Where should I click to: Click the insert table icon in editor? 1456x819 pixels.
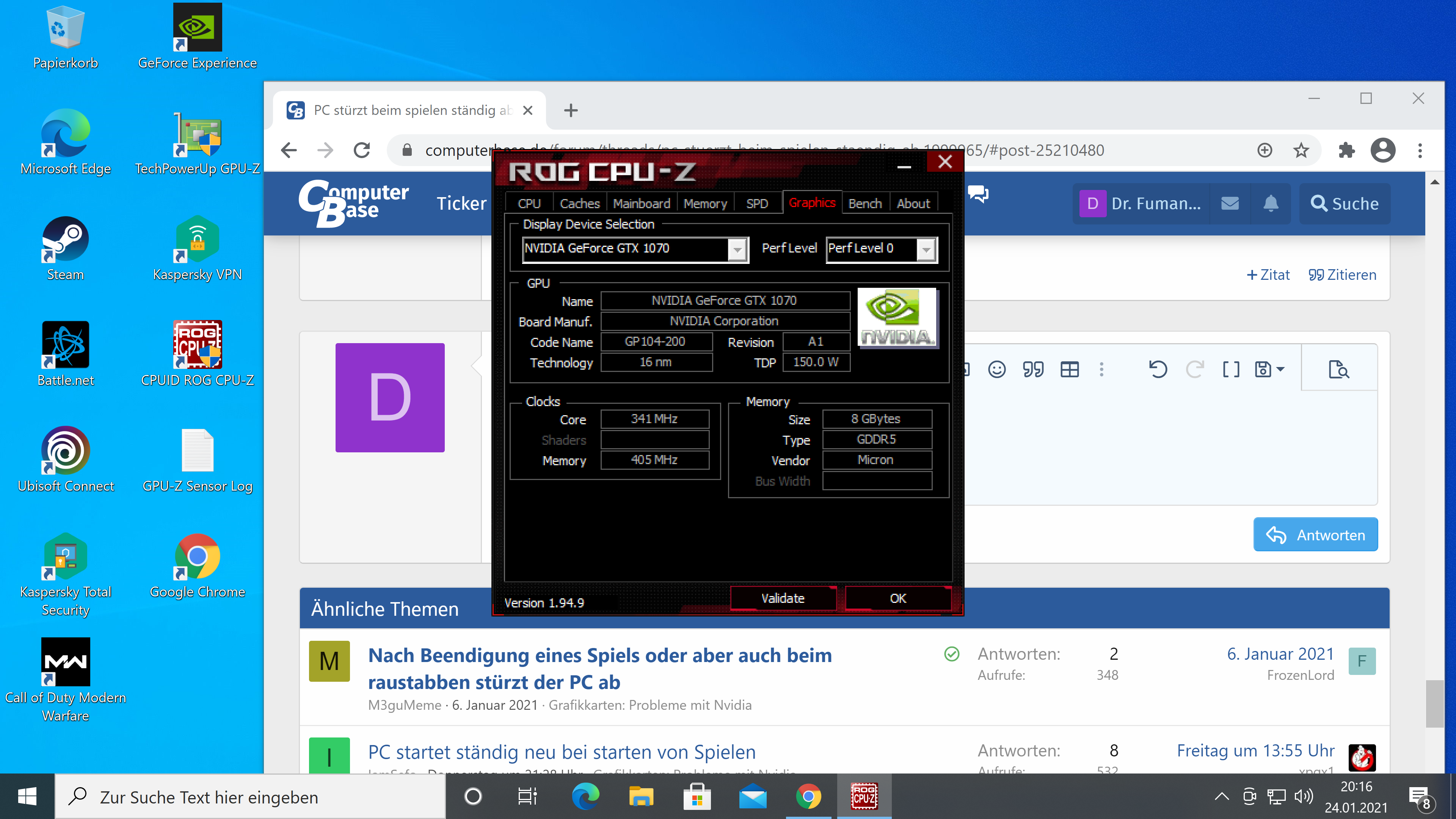click(1069, 370)
